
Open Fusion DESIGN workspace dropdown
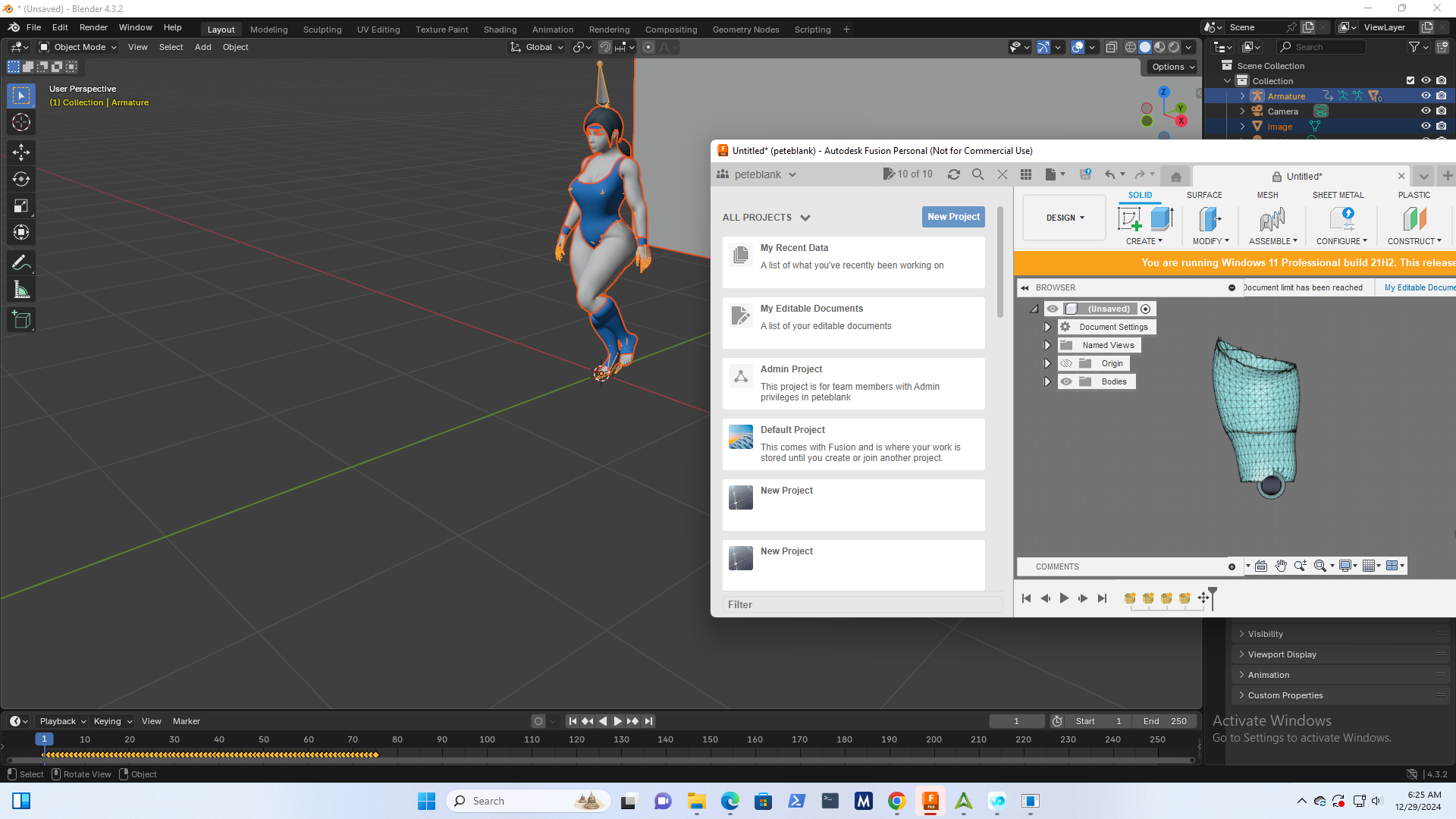pos(1065,218)
